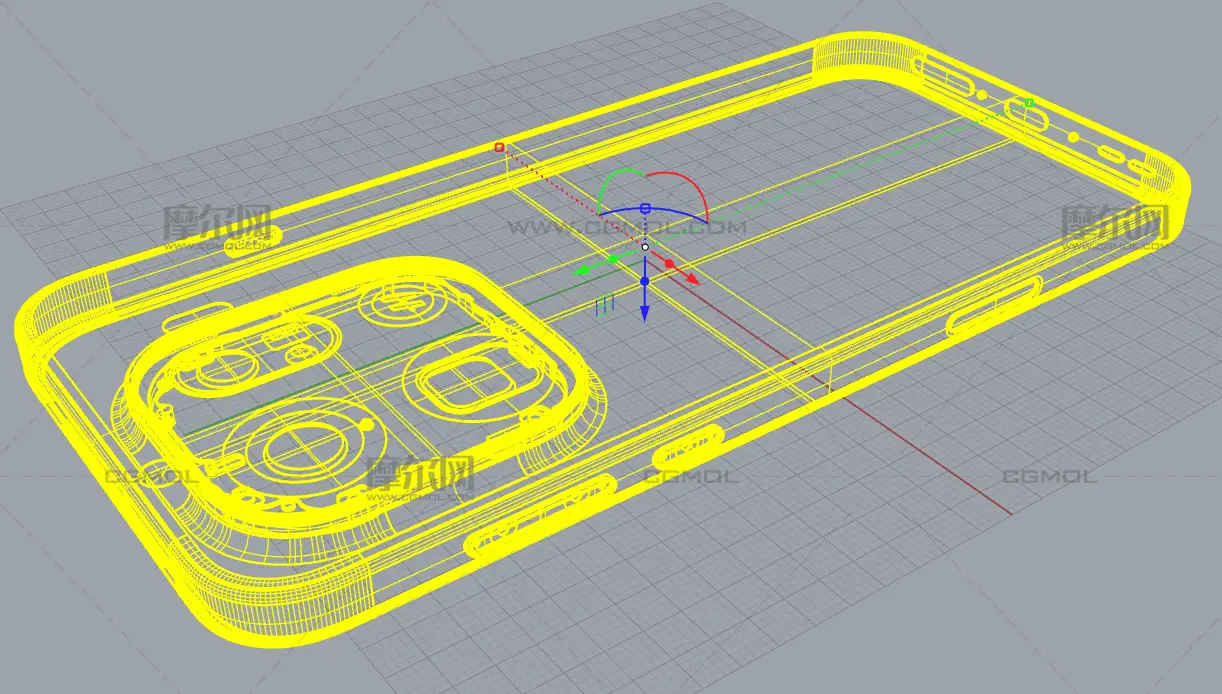The height and width of the screenshot is (694, 1222).
Task: Select the red square control point
Action: [x=500, y=147]
